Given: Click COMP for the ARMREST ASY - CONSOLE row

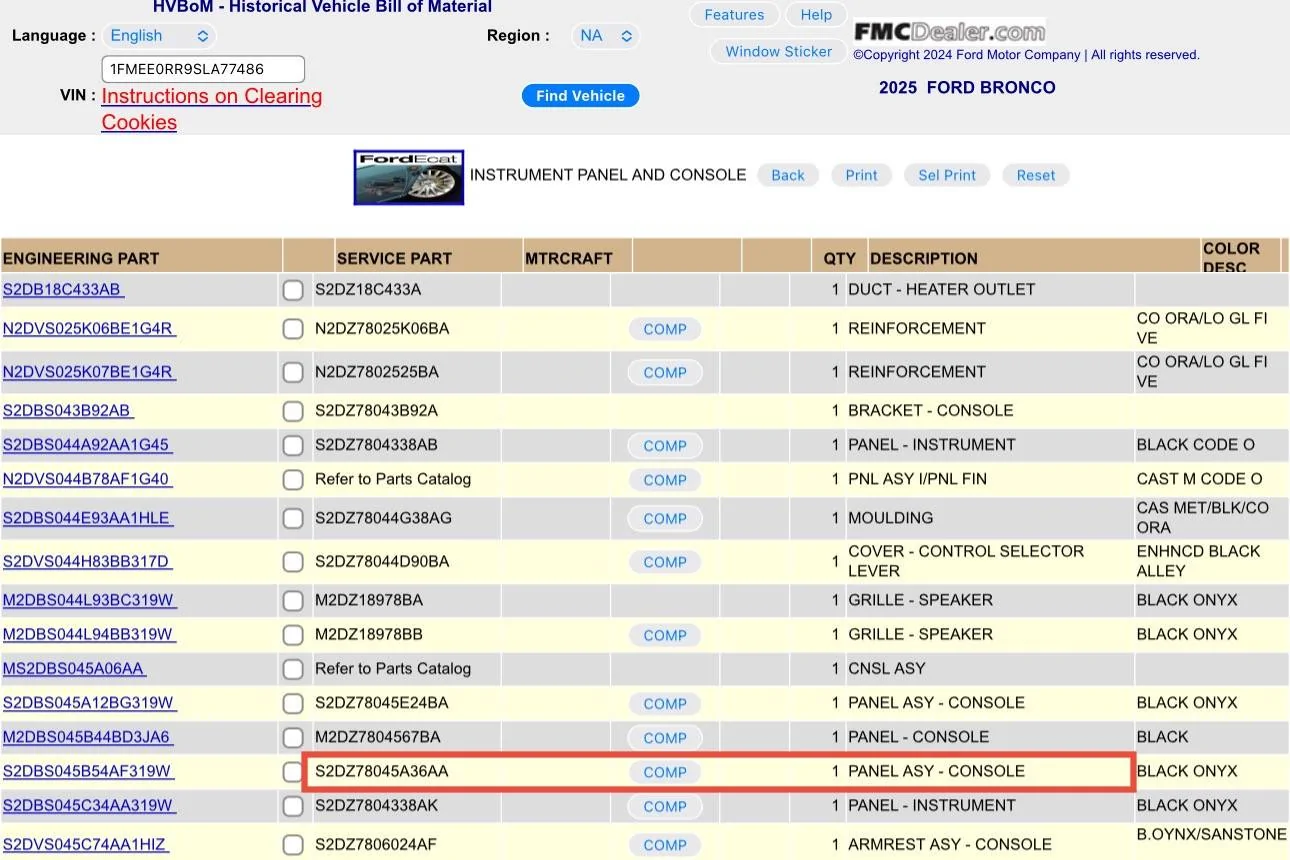Looking at the screenshot, I should [665, 845].
